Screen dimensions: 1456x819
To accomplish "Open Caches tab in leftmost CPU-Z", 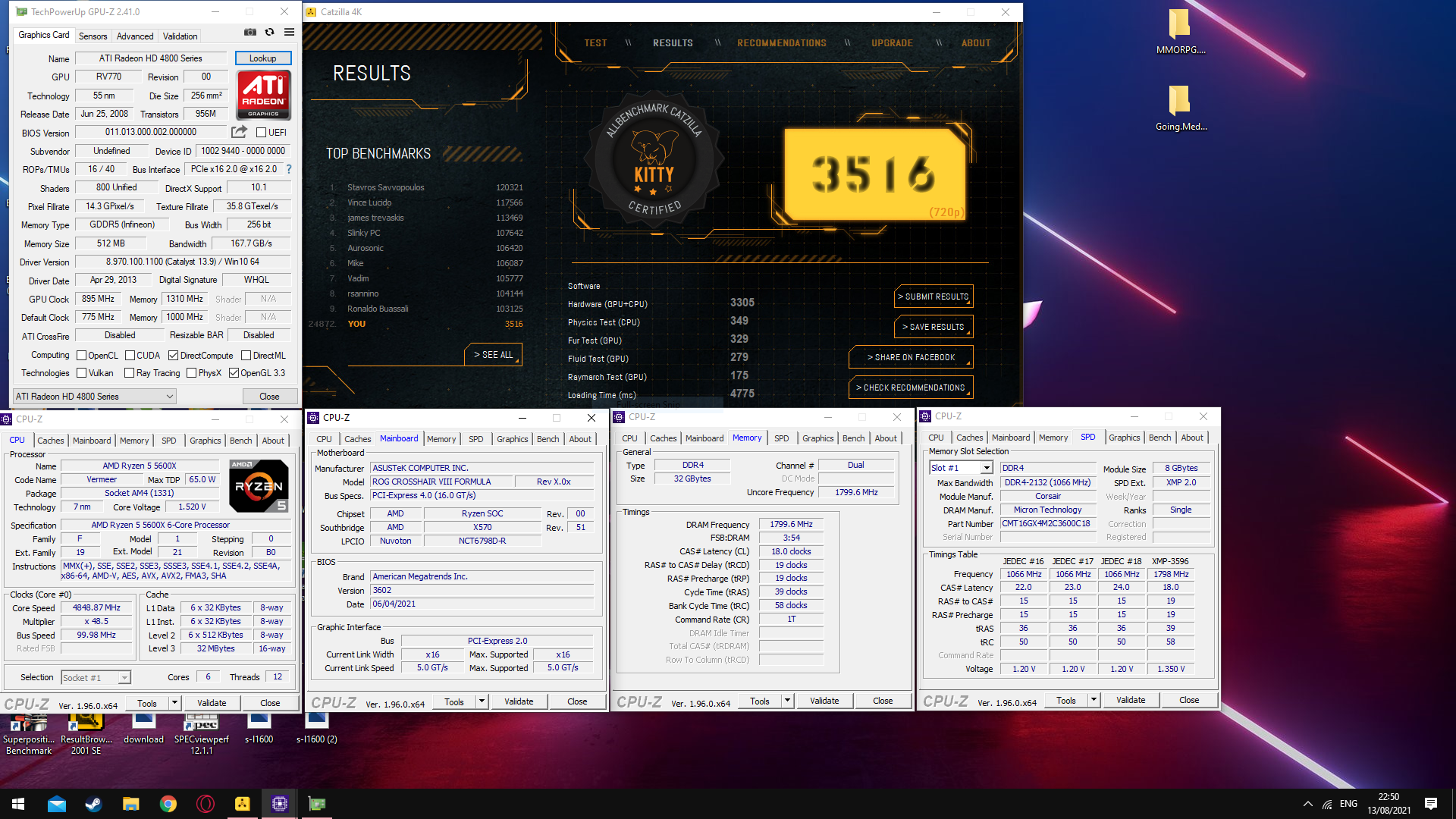I will [51, 441].
